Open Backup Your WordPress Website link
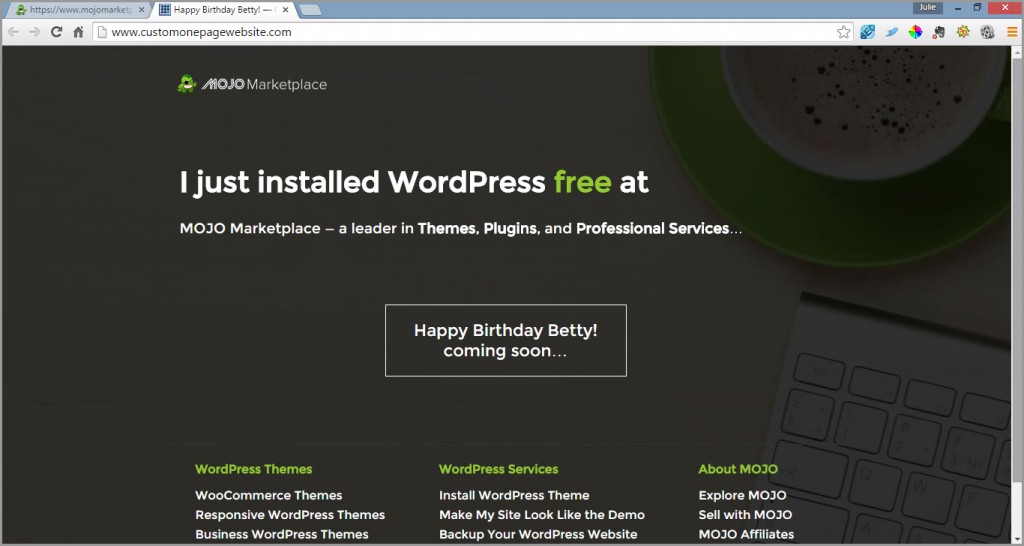Screen dimensions: 1024x546 (x=538, y=534)
